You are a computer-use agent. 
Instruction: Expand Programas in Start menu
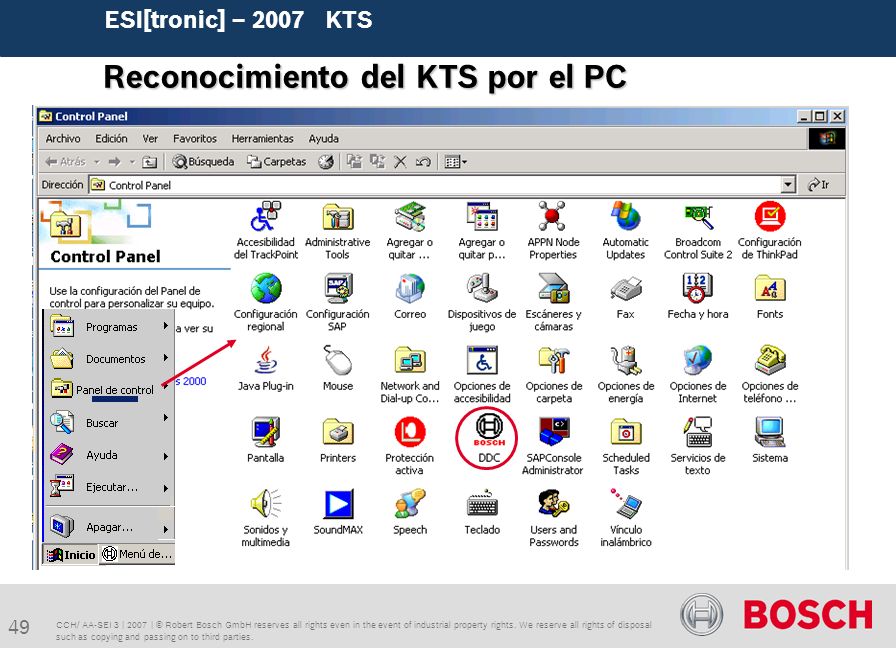point(109,327)
